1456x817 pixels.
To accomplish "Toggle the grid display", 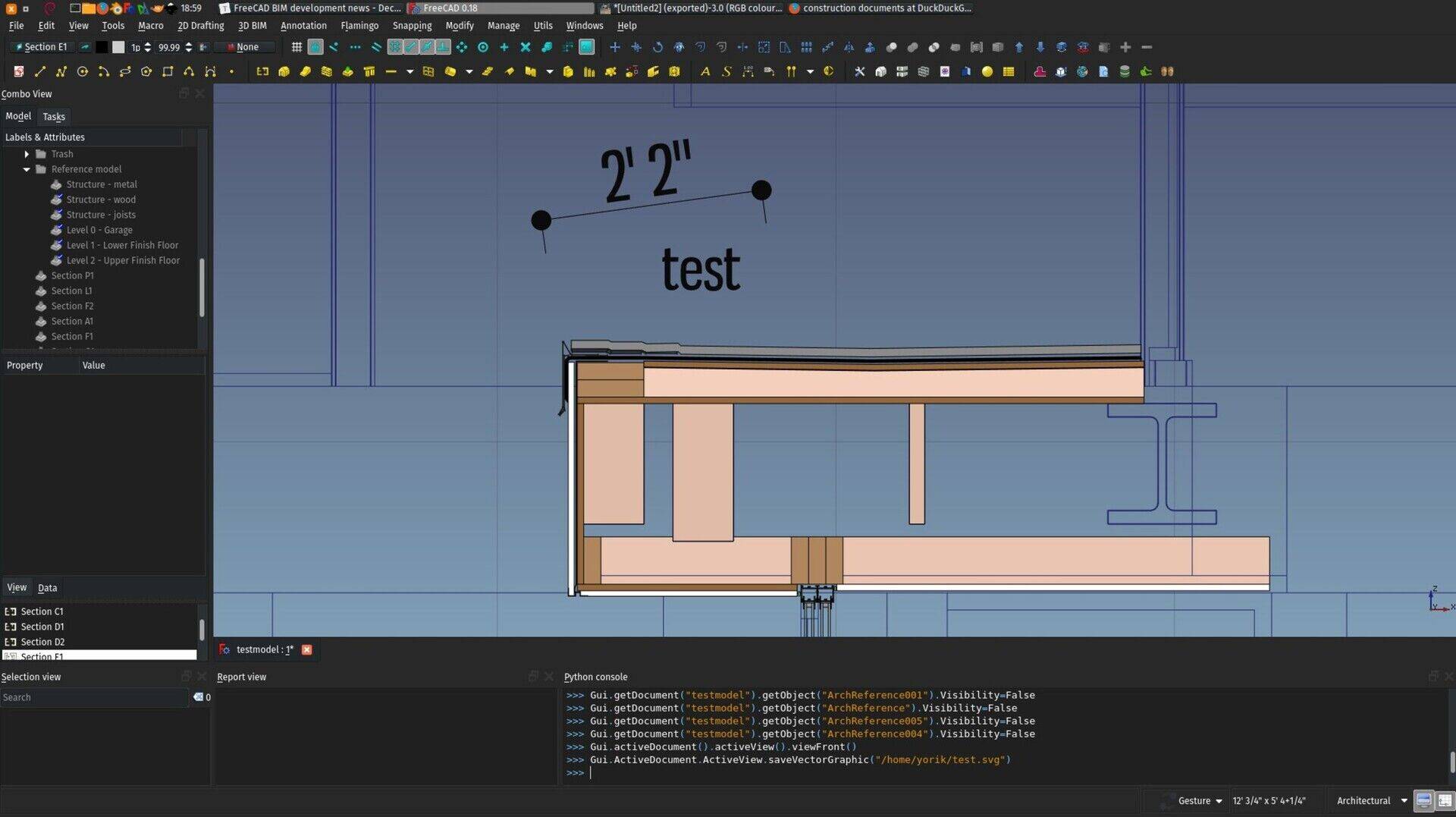I will click(297, 47).
